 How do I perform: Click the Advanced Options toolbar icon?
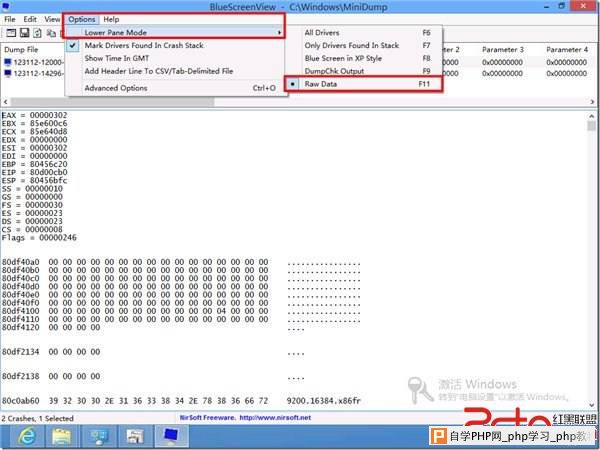[11, 33]
